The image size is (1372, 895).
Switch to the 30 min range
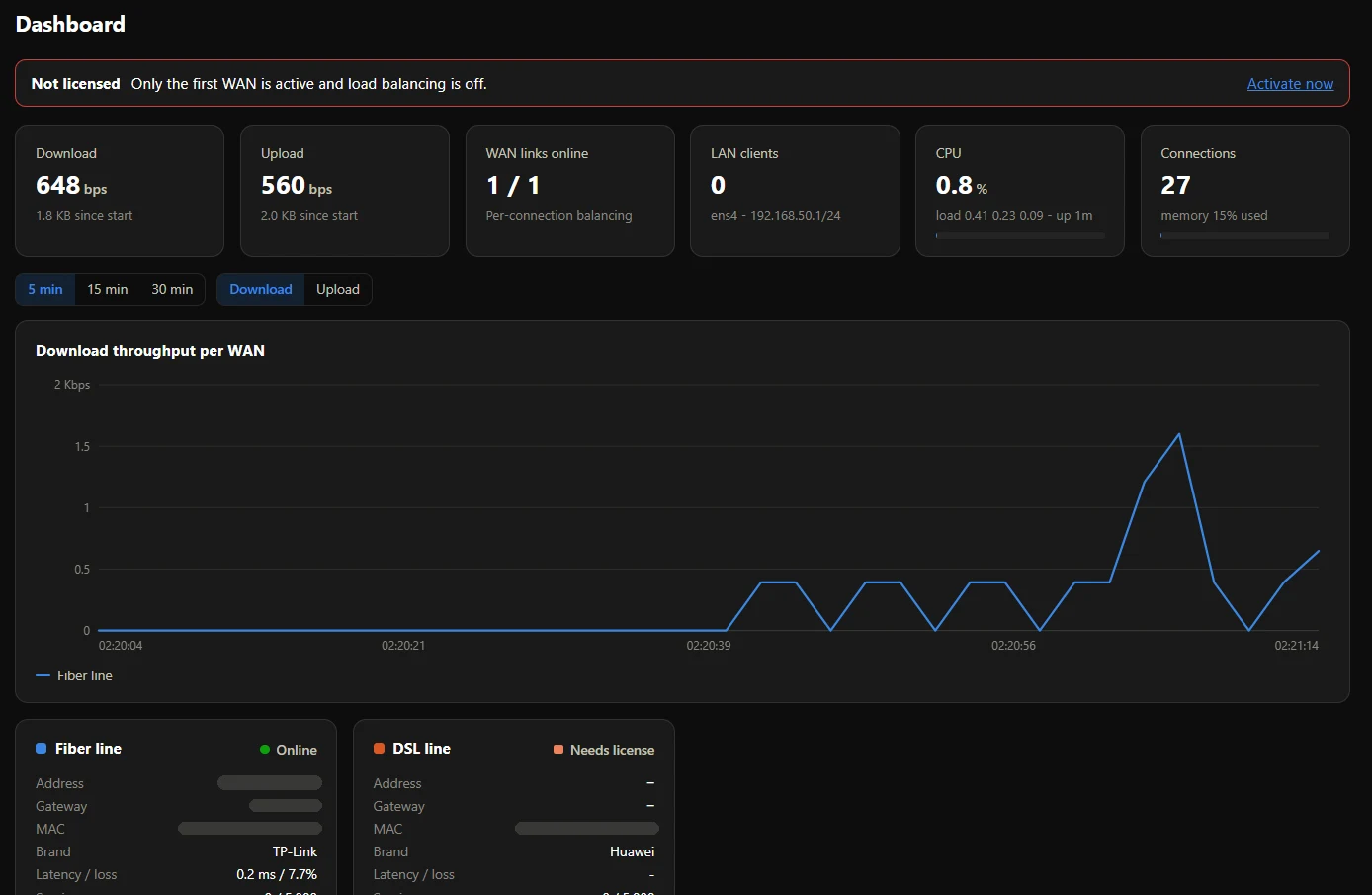172,289
